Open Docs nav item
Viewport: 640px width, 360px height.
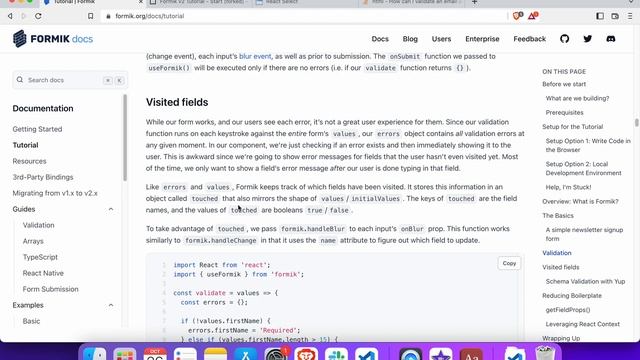point(380,39)
